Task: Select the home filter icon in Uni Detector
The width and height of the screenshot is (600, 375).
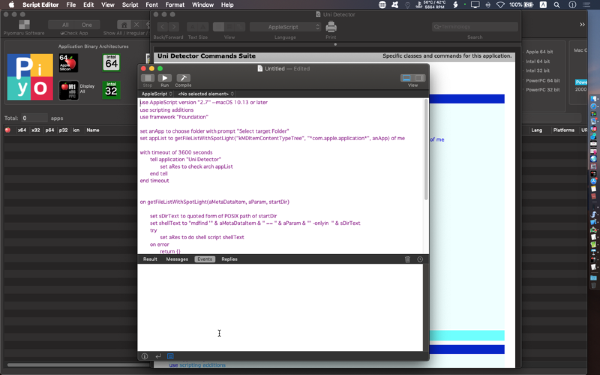Action: (x=124, y=25)
